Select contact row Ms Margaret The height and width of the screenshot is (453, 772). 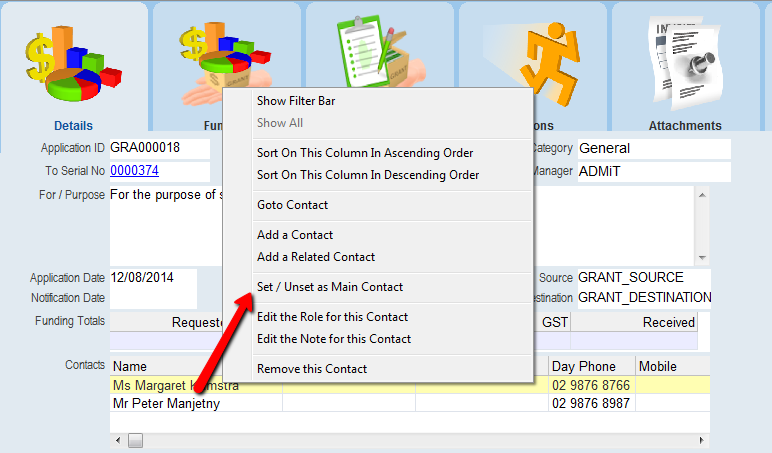coord(410,385)
